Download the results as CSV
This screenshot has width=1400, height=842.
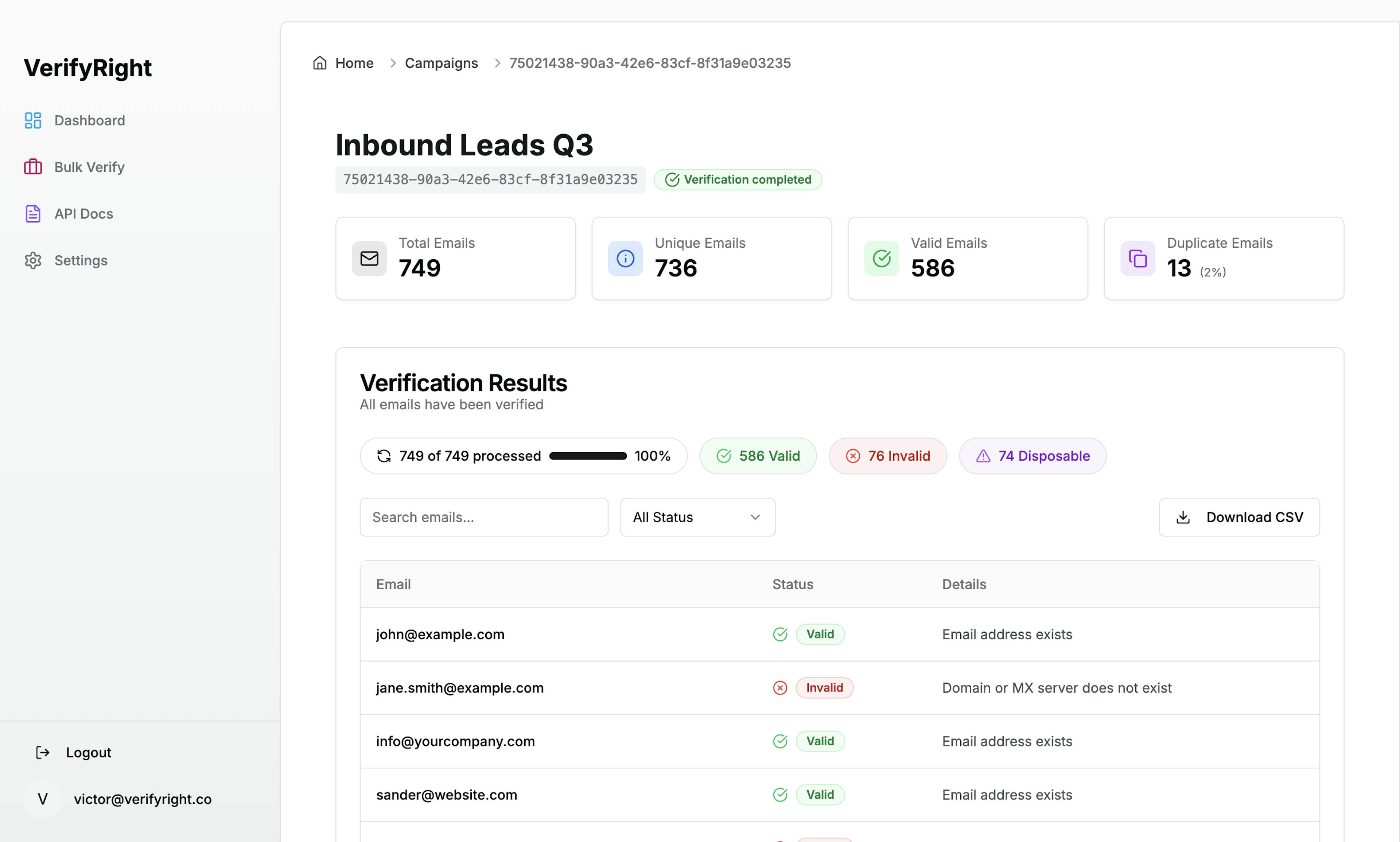[1240, 517]
